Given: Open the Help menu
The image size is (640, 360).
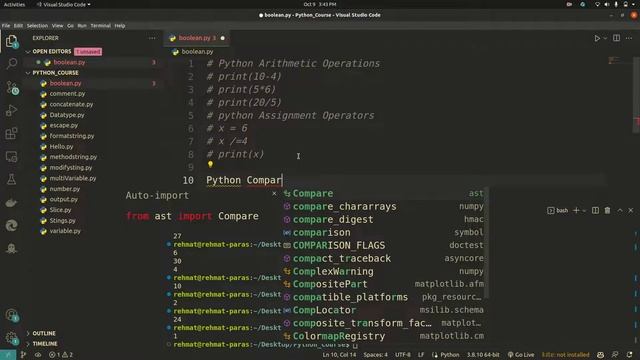Looking at the screenshot, I should pos(120,26).
